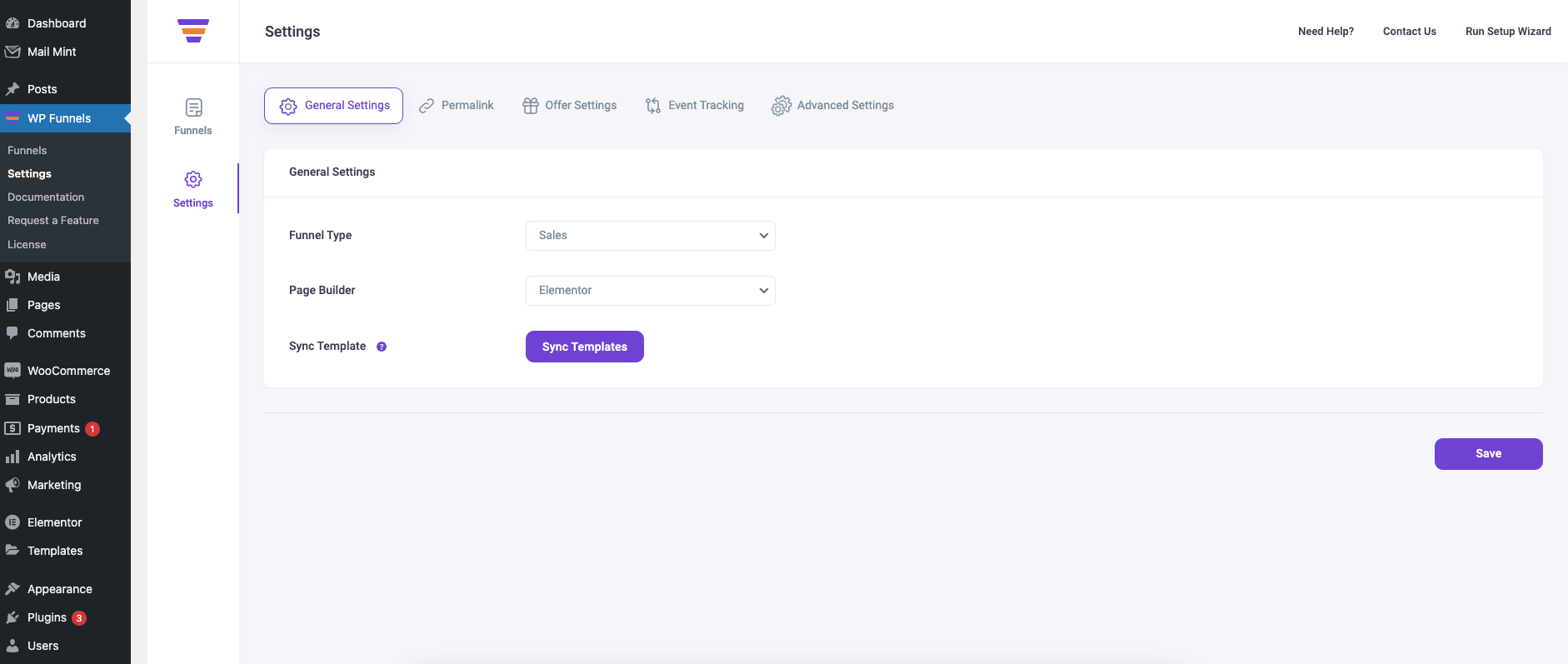Image resolution: width=1568 pixels, height=664 pixels.
Task: Select the Settings gear in side panel
Action: tap(193, 179)
